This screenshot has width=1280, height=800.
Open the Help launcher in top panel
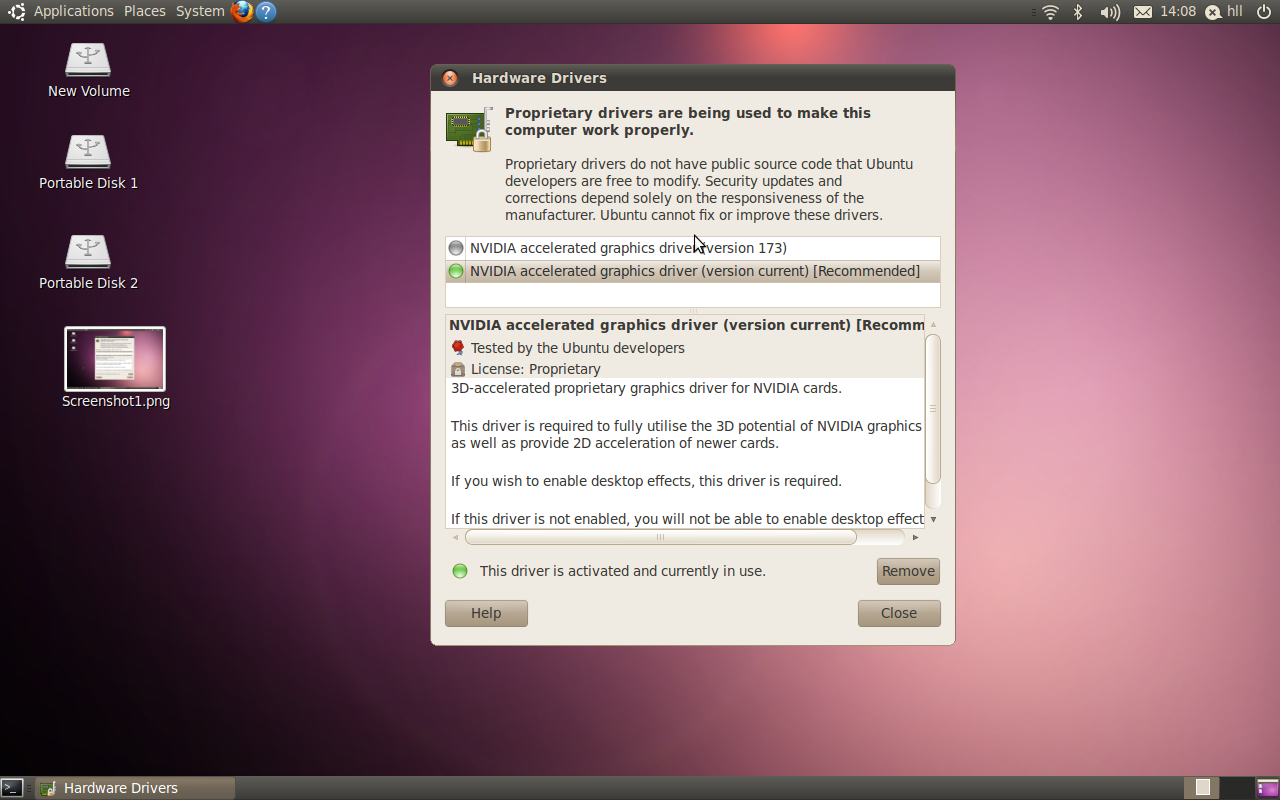265,11
